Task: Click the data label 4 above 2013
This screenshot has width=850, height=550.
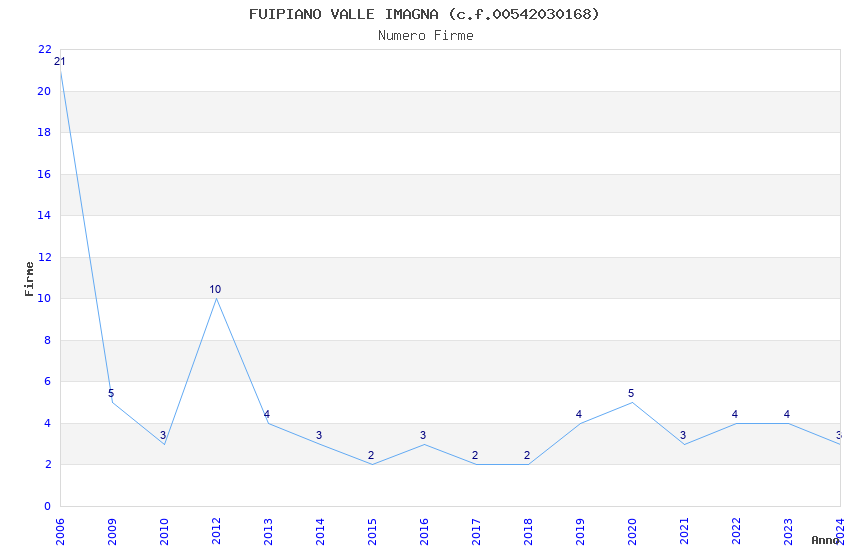Action: click(267, 415)
